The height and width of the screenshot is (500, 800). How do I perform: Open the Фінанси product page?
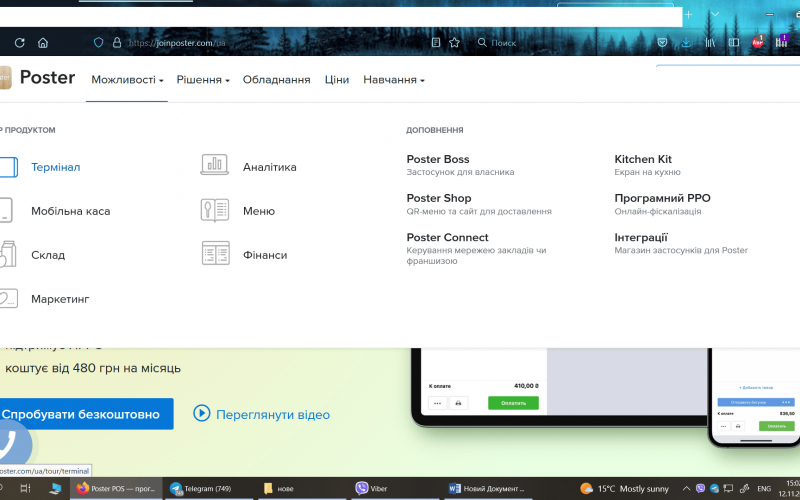[265, 255]
